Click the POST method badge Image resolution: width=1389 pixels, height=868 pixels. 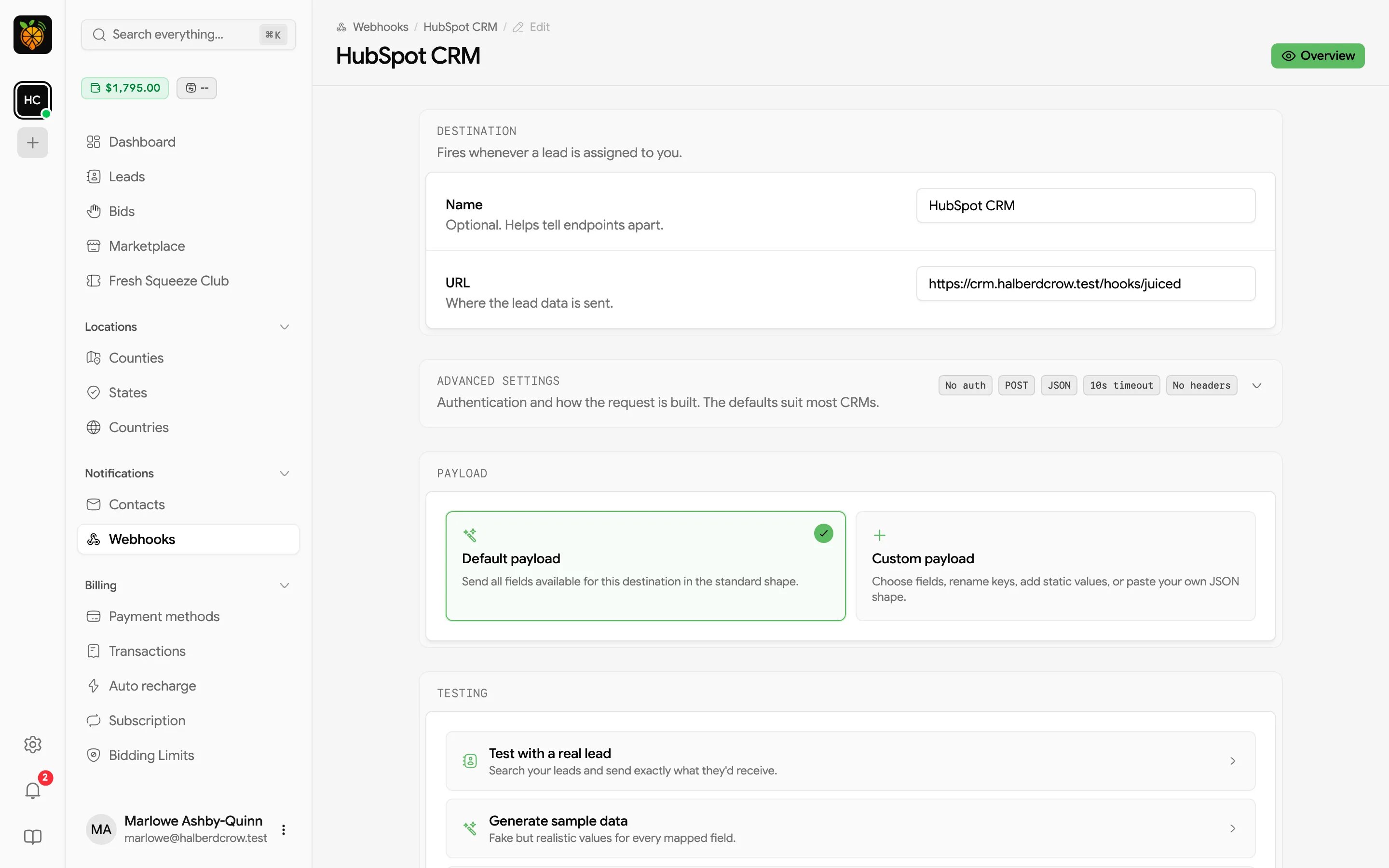1016,386
